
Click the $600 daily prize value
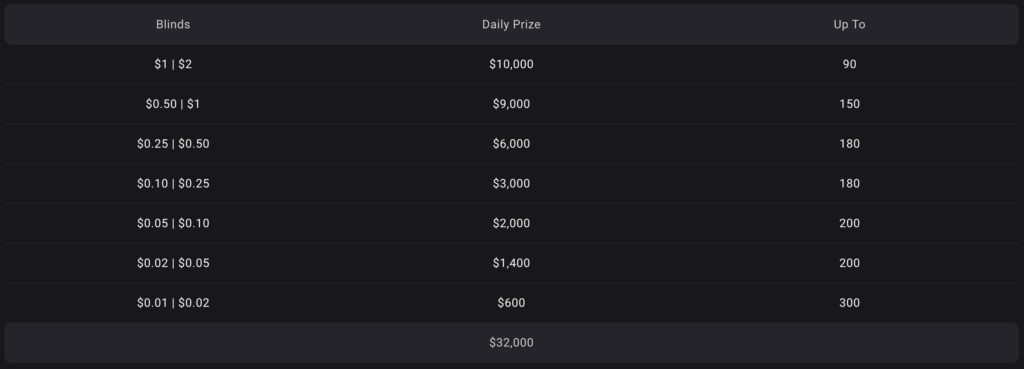click(511, 303)
